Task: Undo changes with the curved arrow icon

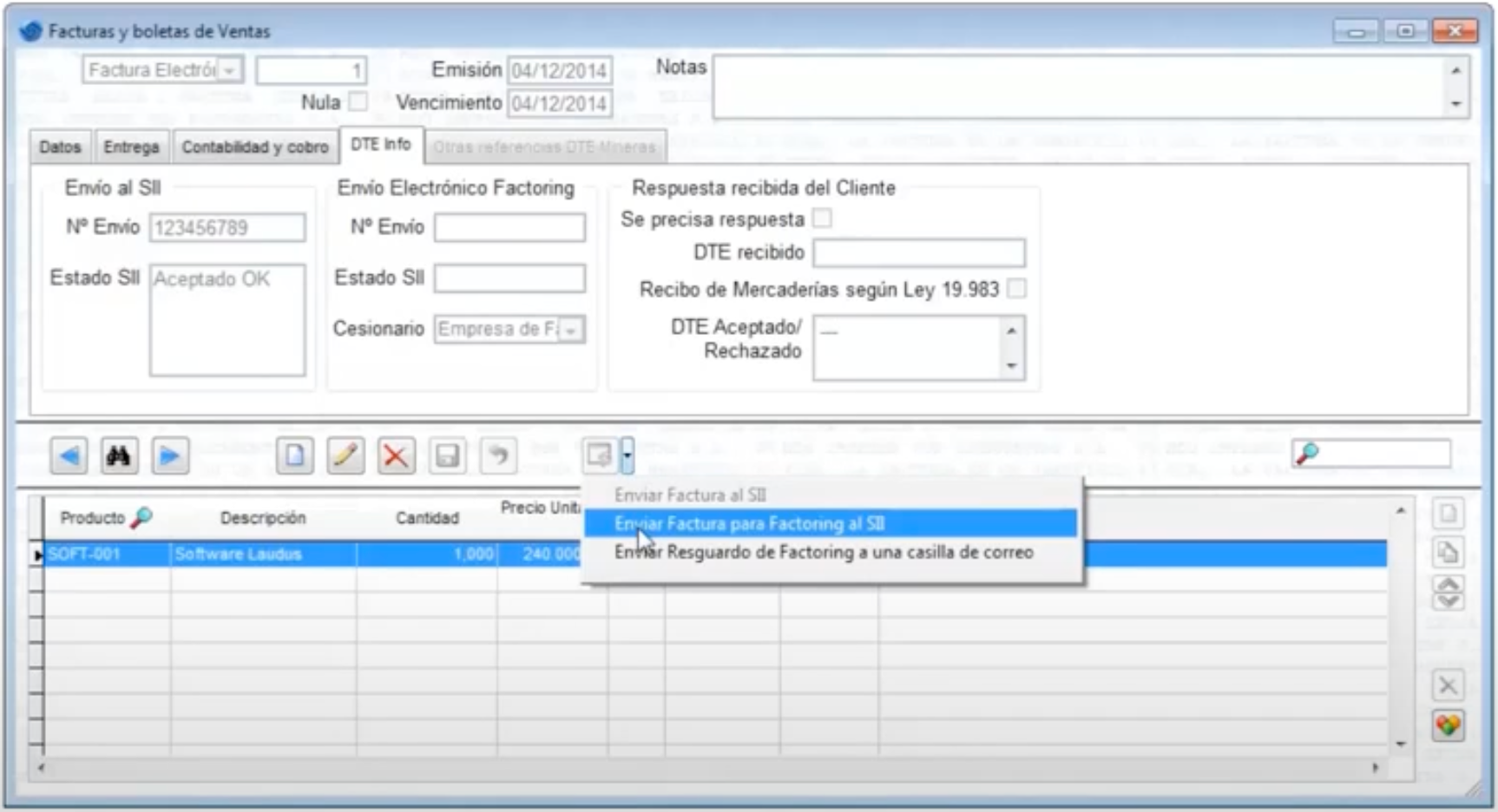Action: pos(498,455)
